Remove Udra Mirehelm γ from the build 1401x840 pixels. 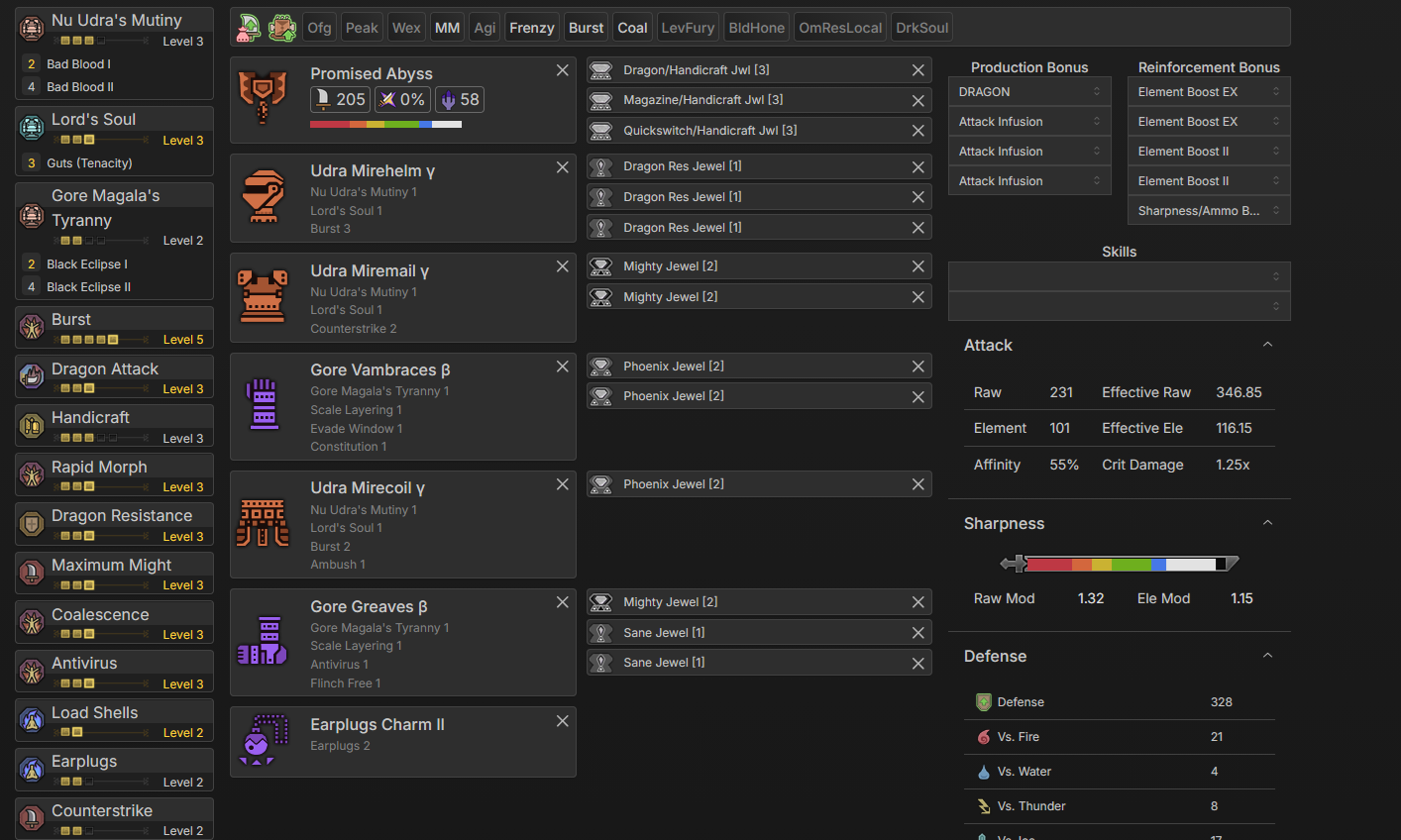(563, 167)
